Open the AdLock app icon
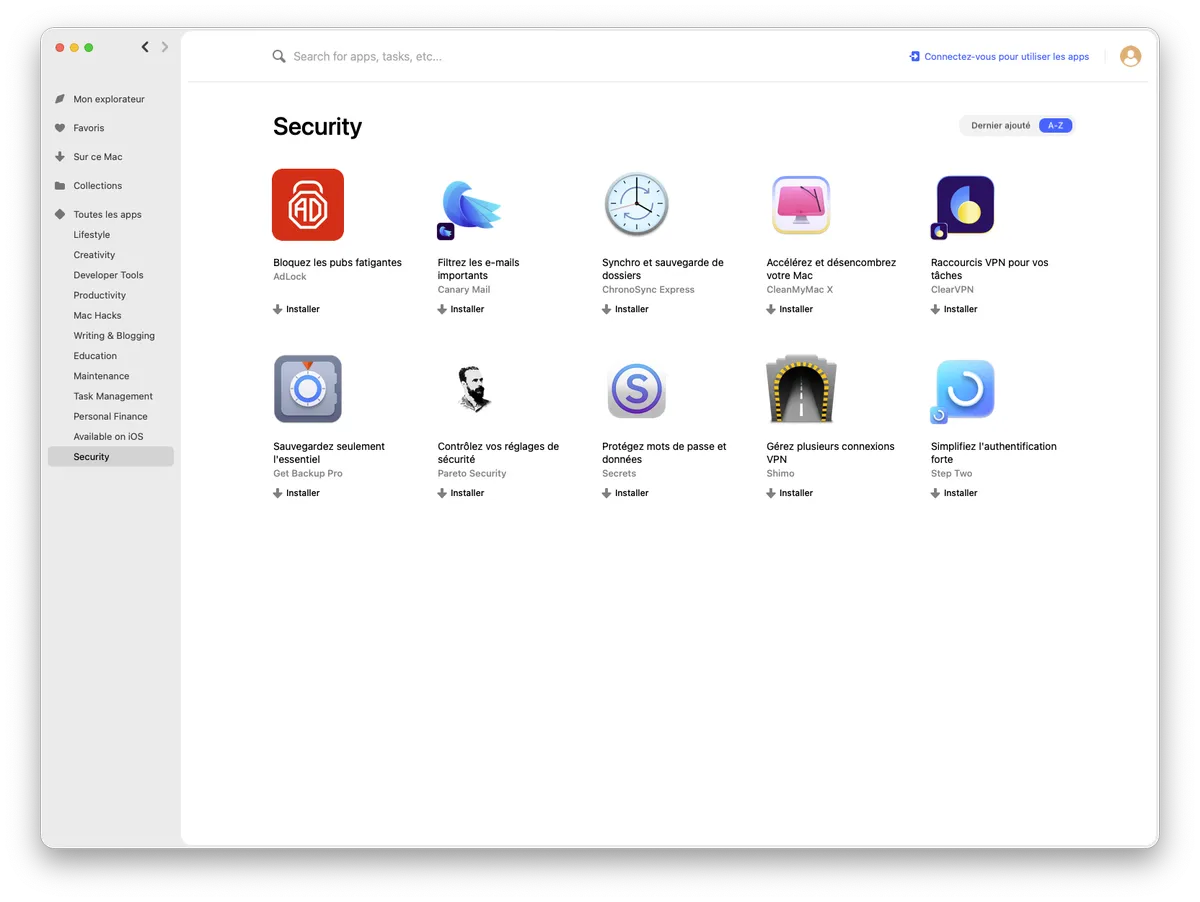The width and height of the screenshot is (1200, 902). pyautogui.click(x=308, y=204)
